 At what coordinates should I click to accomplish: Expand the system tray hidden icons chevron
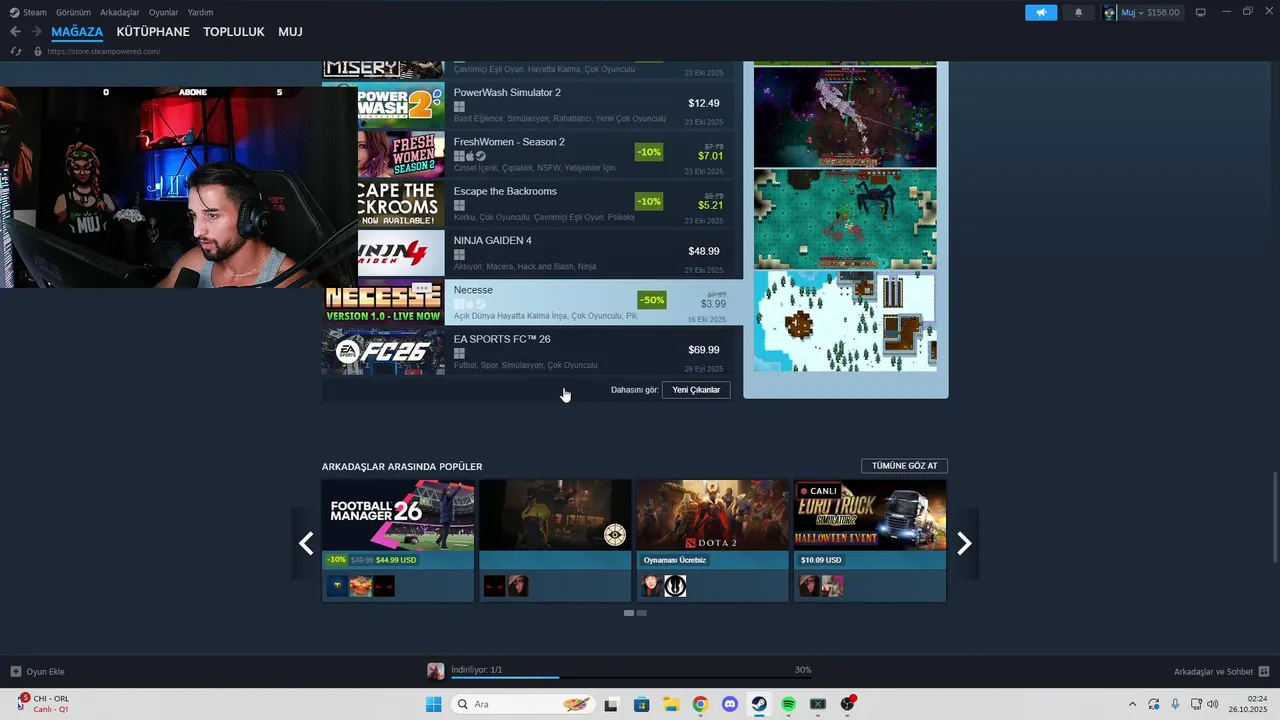tap(1132, 704)
